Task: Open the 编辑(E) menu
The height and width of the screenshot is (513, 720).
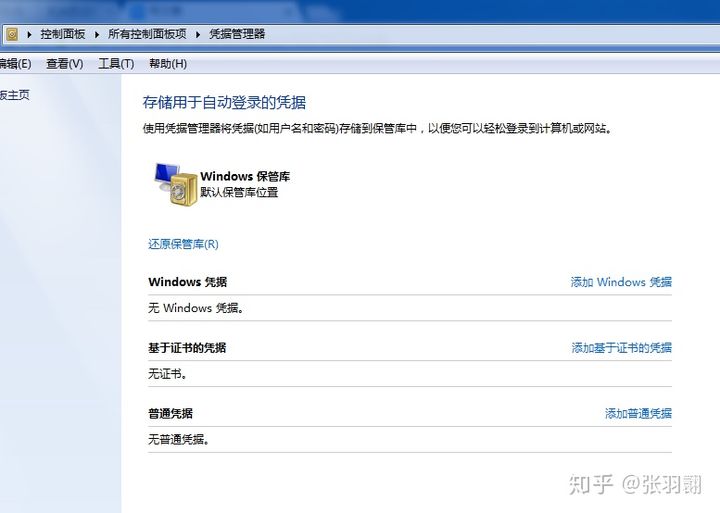Action: [15, 63]
